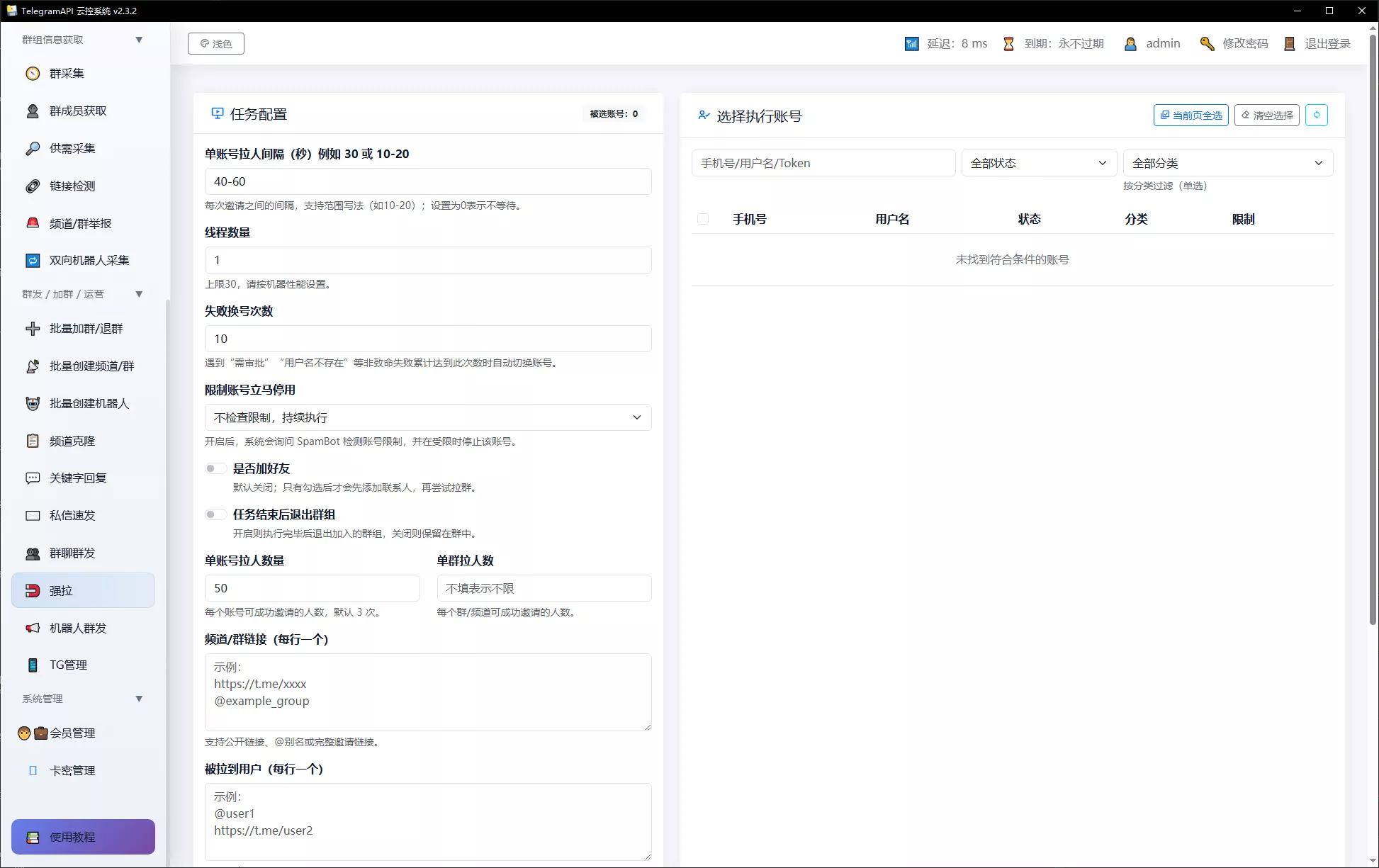Open 群采集 clock icon in sidebar
Screen dimensions: 1379x868
pos(33,74)
